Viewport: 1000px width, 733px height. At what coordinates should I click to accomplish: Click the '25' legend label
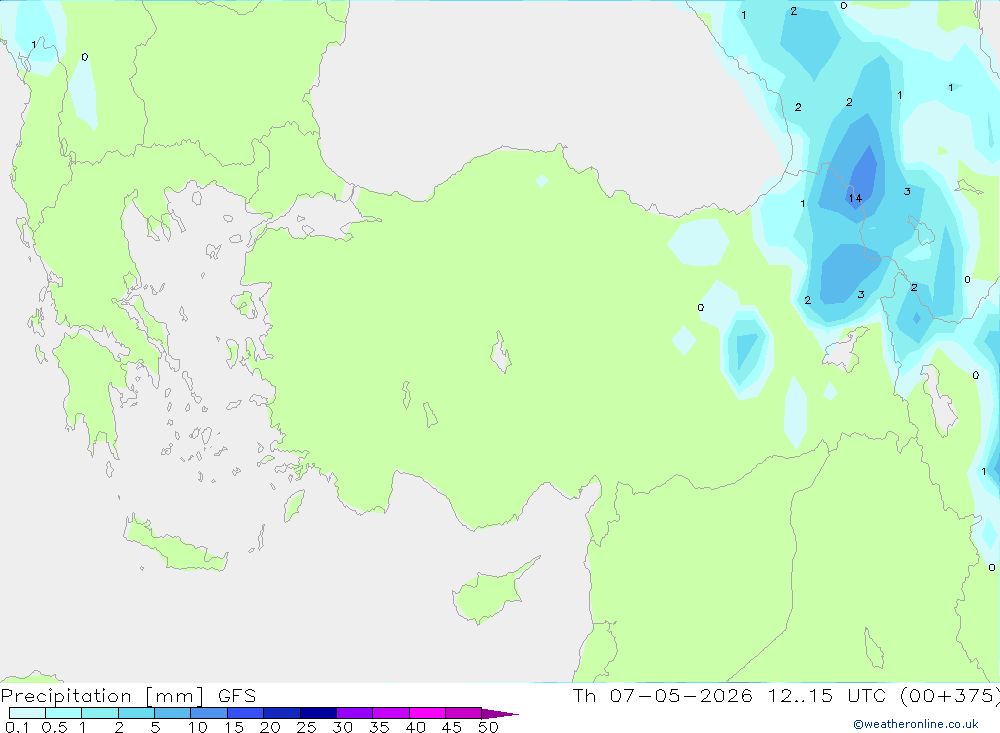[x=306, y=727]
